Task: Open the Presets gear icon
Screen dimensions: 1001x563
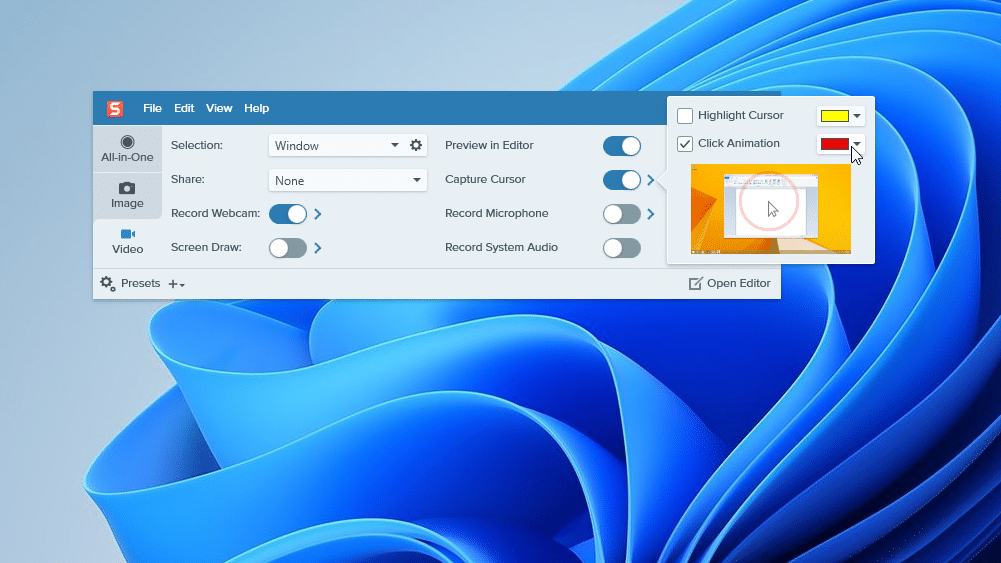Action: click(x=108, y=283)
